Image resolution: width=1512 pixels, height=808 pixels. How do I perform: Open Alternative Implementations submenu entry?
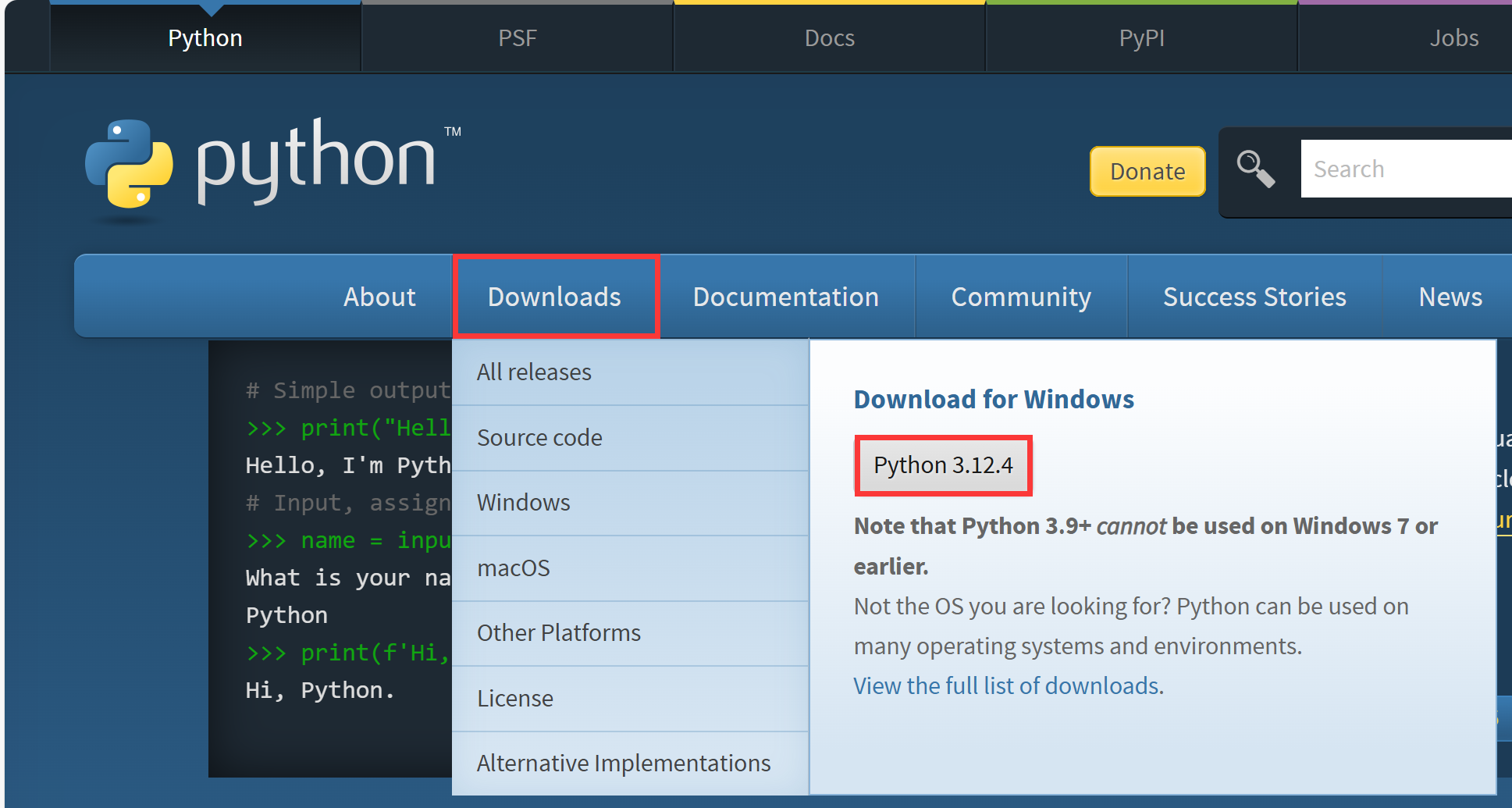(630, 764)
